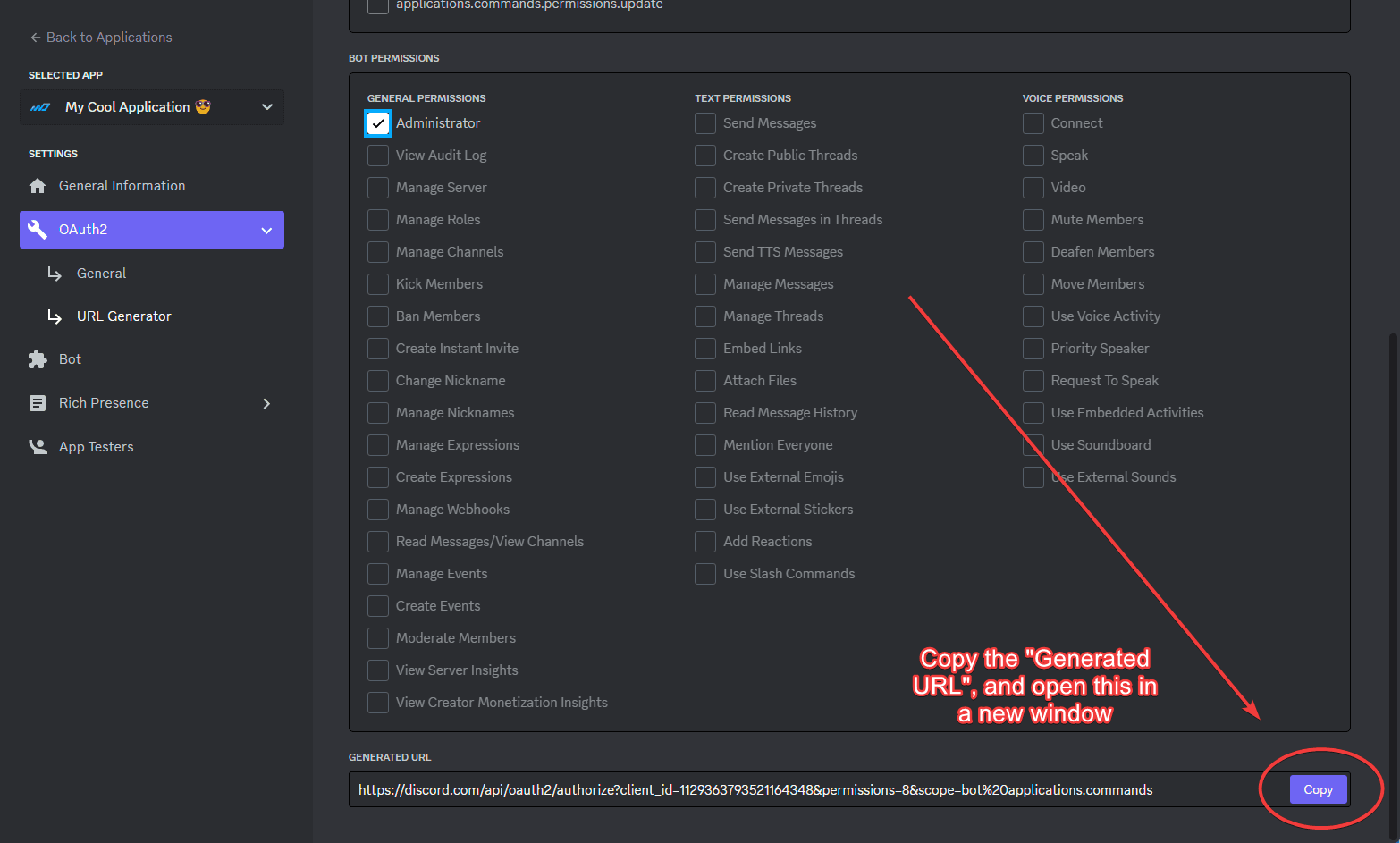
Task: Enable the Use Slash Commands checkbox
Action: click(x=705, y=574)
